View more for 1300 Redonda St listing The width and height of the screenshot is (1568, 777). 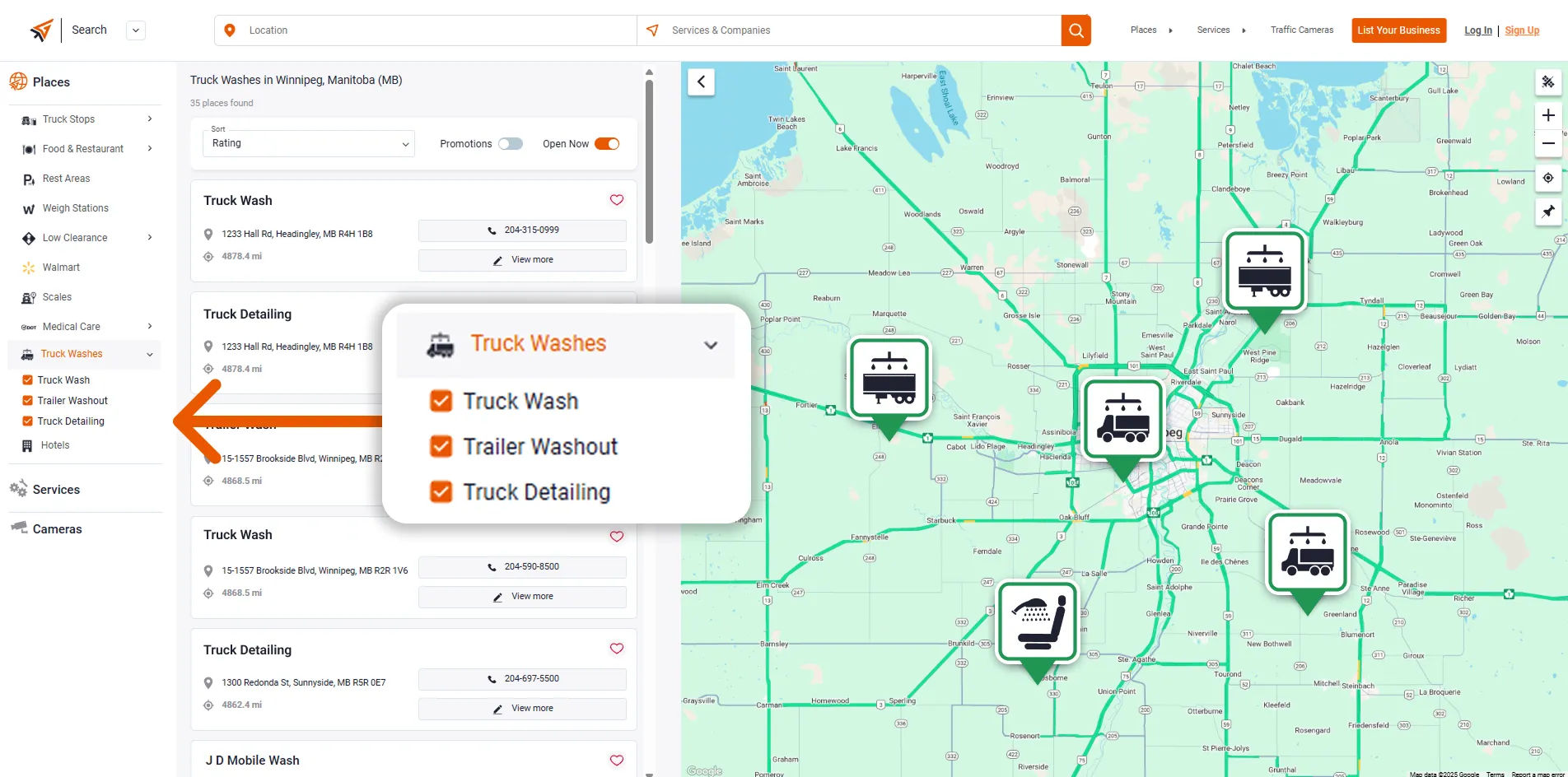(522, 709)
